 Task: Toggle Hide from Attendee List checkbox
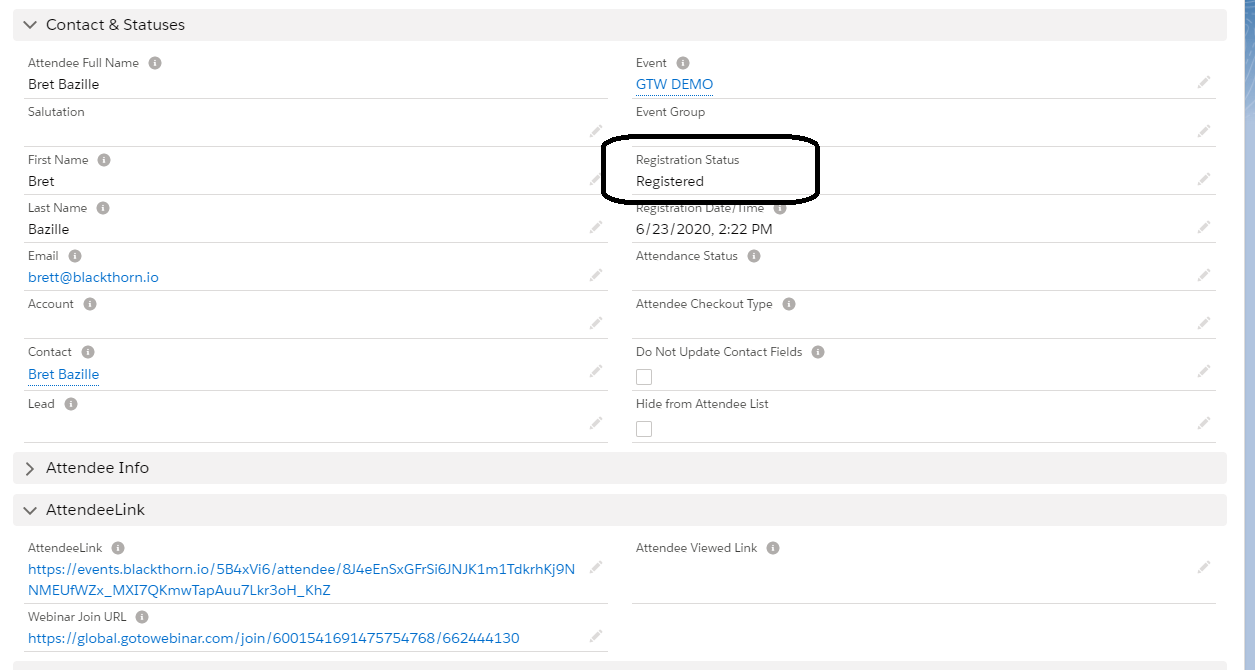click(x=644, y=429)
